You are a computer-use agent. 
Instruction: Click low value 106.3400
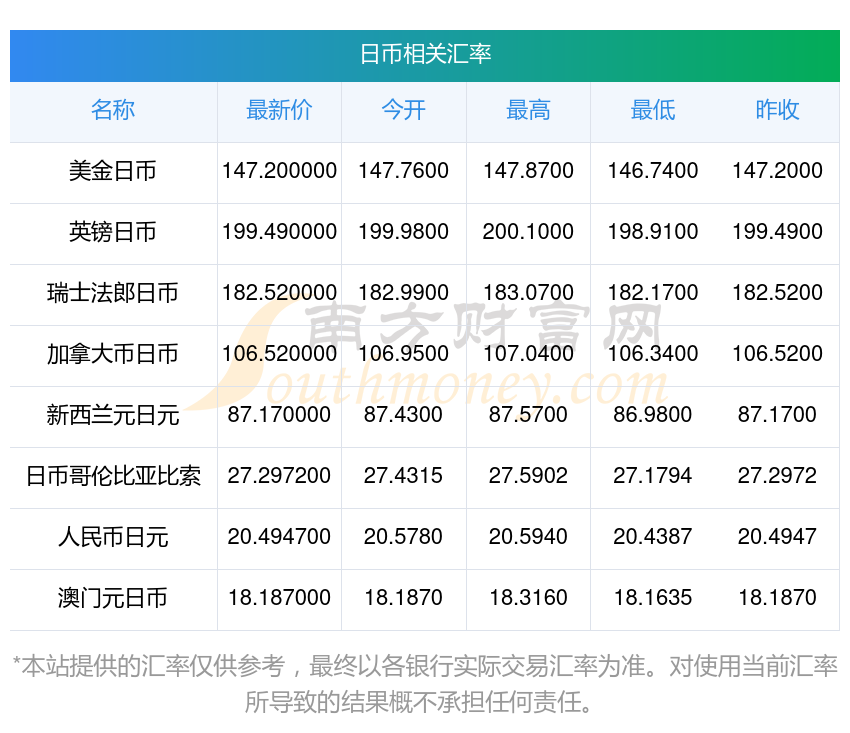pyautogui.click(x=653, y=354)
